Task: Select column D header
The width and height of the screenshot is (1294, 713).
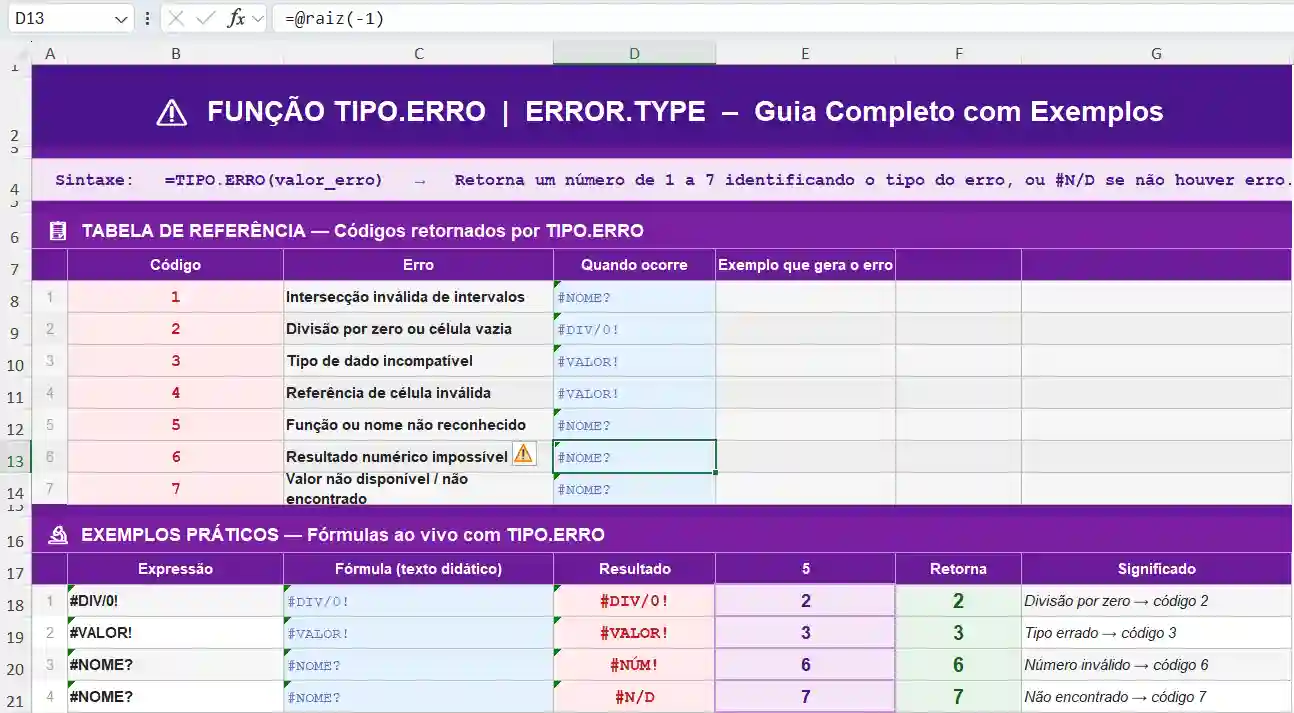Action: coord(634,54)
